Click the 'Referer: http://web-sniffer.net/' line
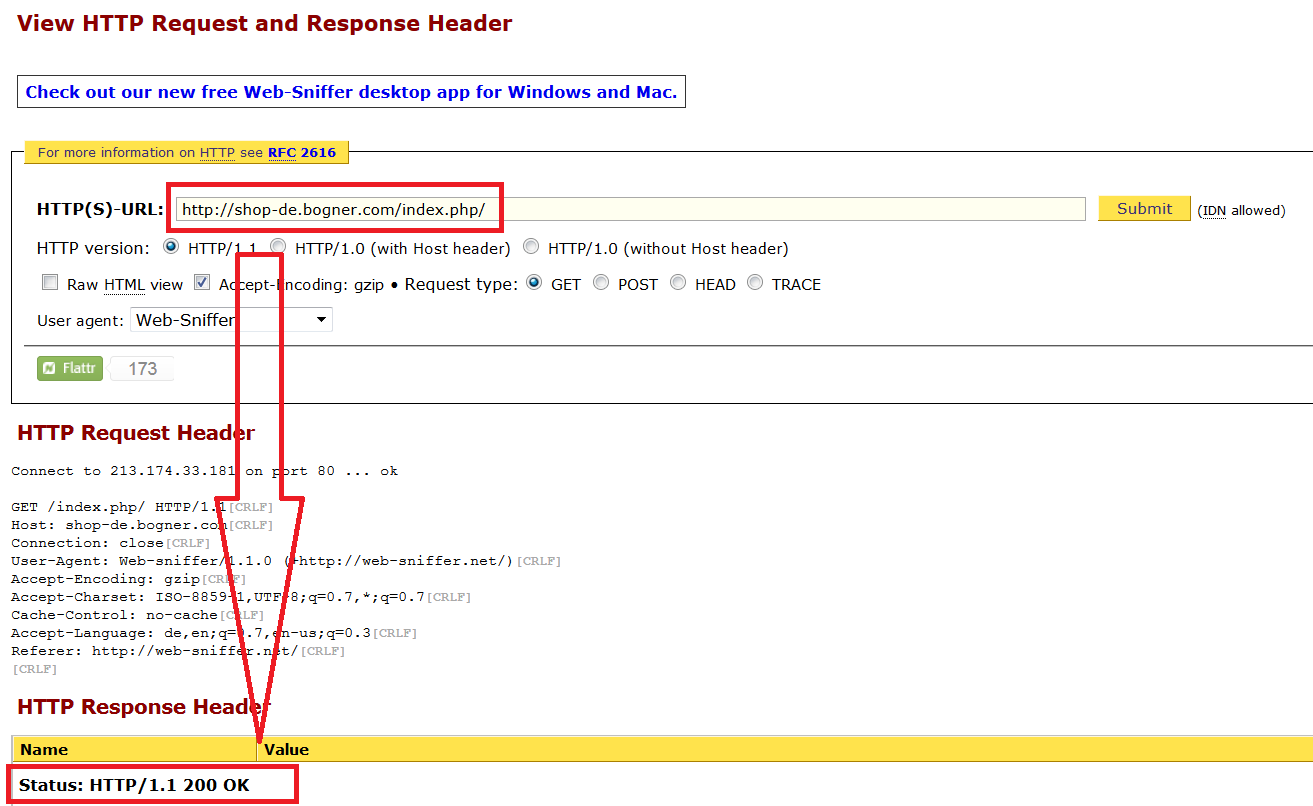 [x=178, y=651]
